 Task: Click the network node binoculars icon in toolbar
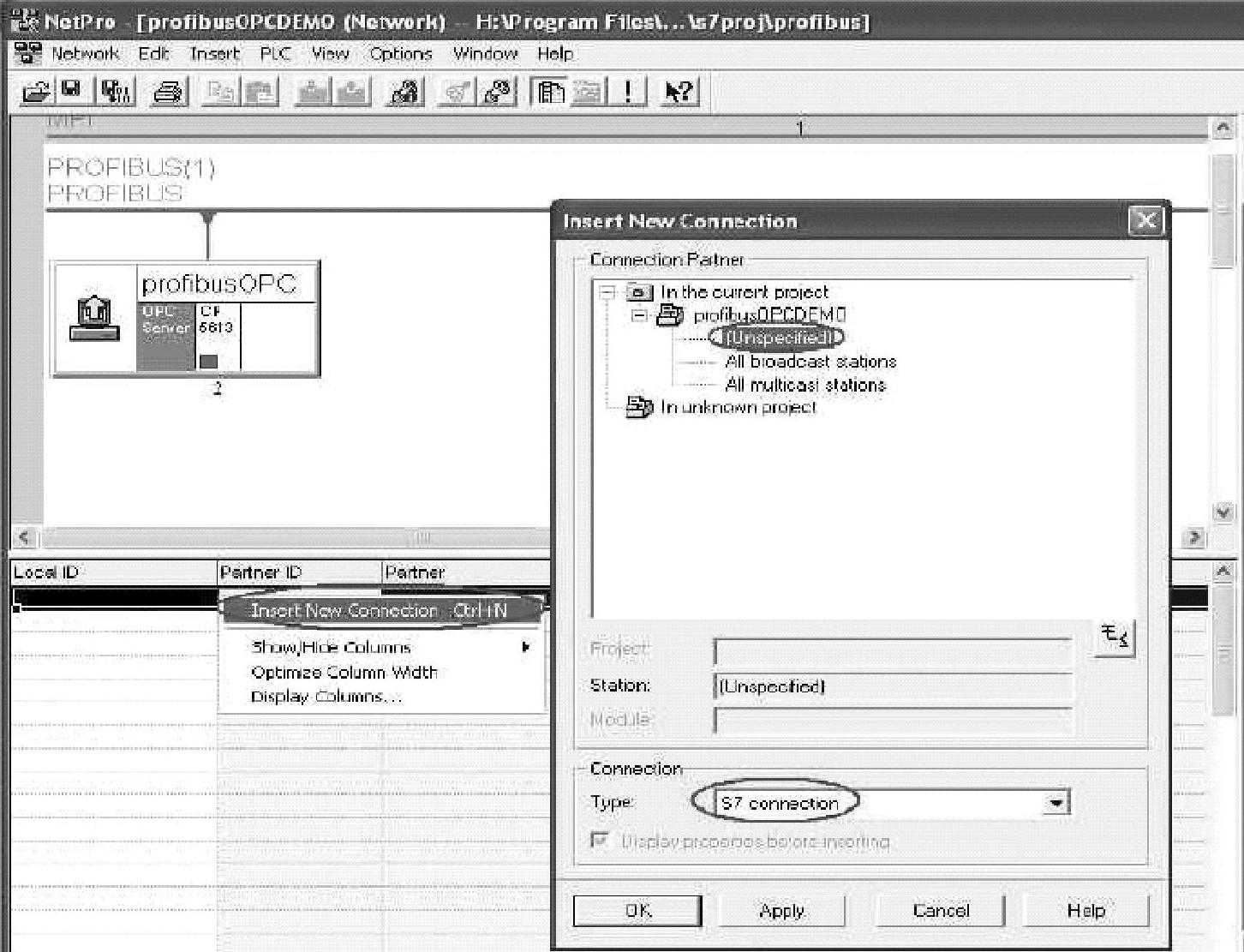pos(404,92)
